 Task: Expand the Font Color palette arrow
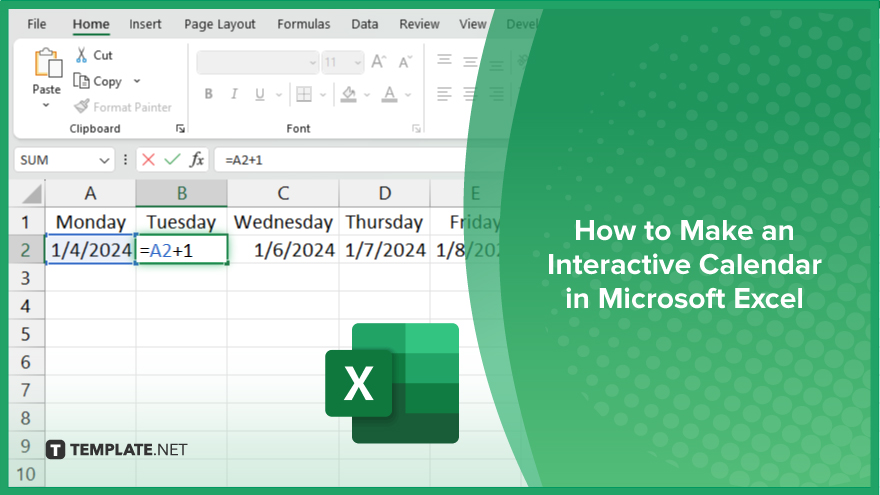click(408, 95)
